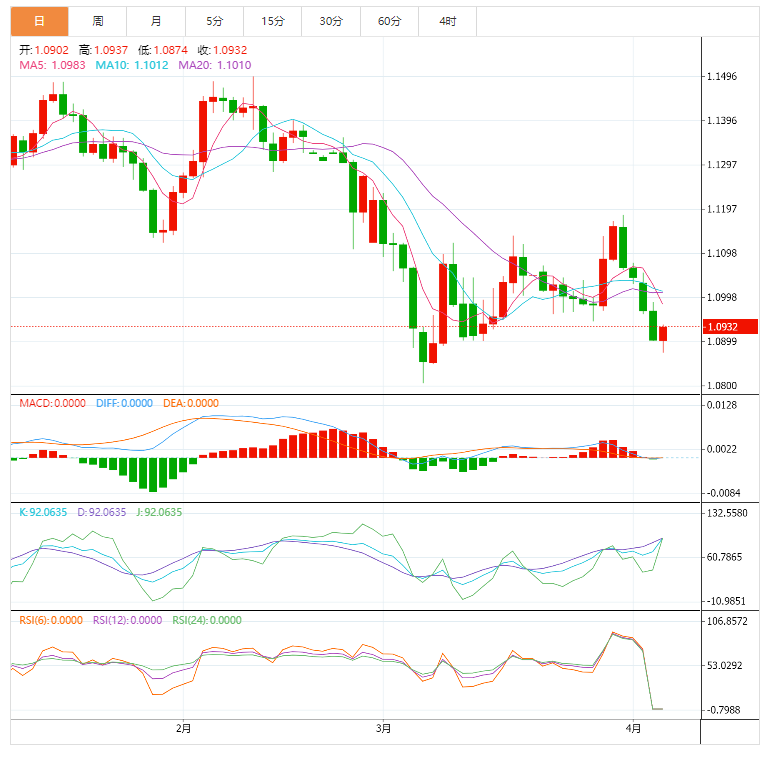Click the RSI(6): 0.0000 label
The image size is (767, 760).
tap(51, 621)
